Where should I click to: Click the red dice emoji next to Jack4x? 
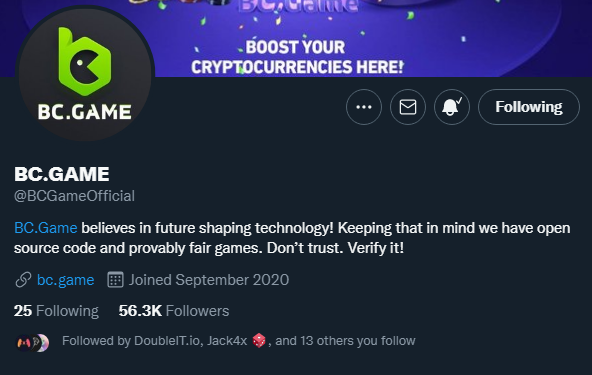[259, 341]
